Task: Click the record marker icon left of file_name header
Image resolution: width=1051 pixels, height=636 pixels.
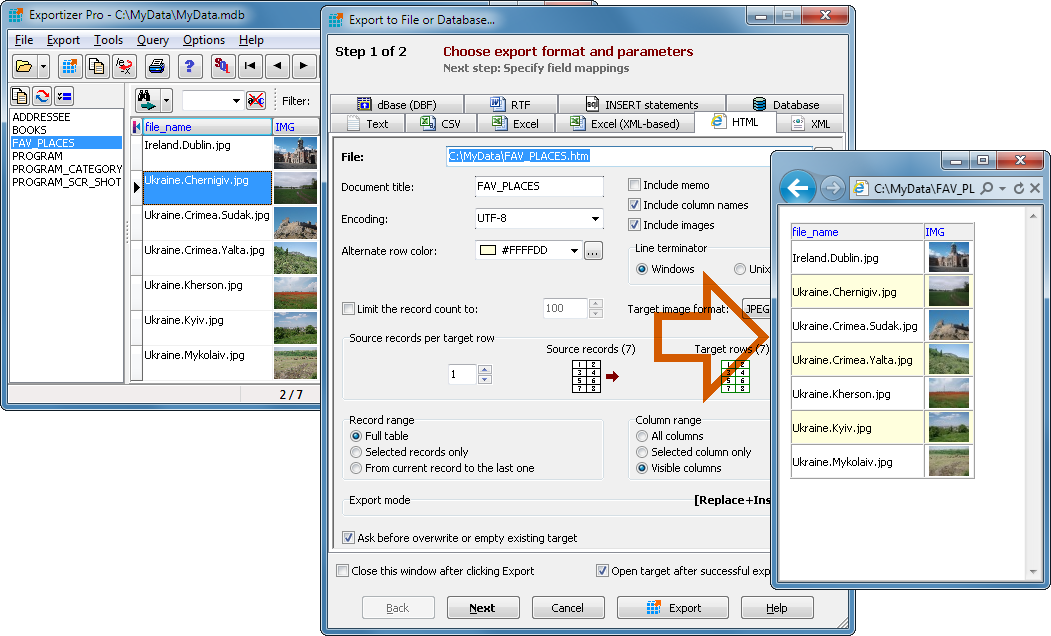Action: [137, 127]
